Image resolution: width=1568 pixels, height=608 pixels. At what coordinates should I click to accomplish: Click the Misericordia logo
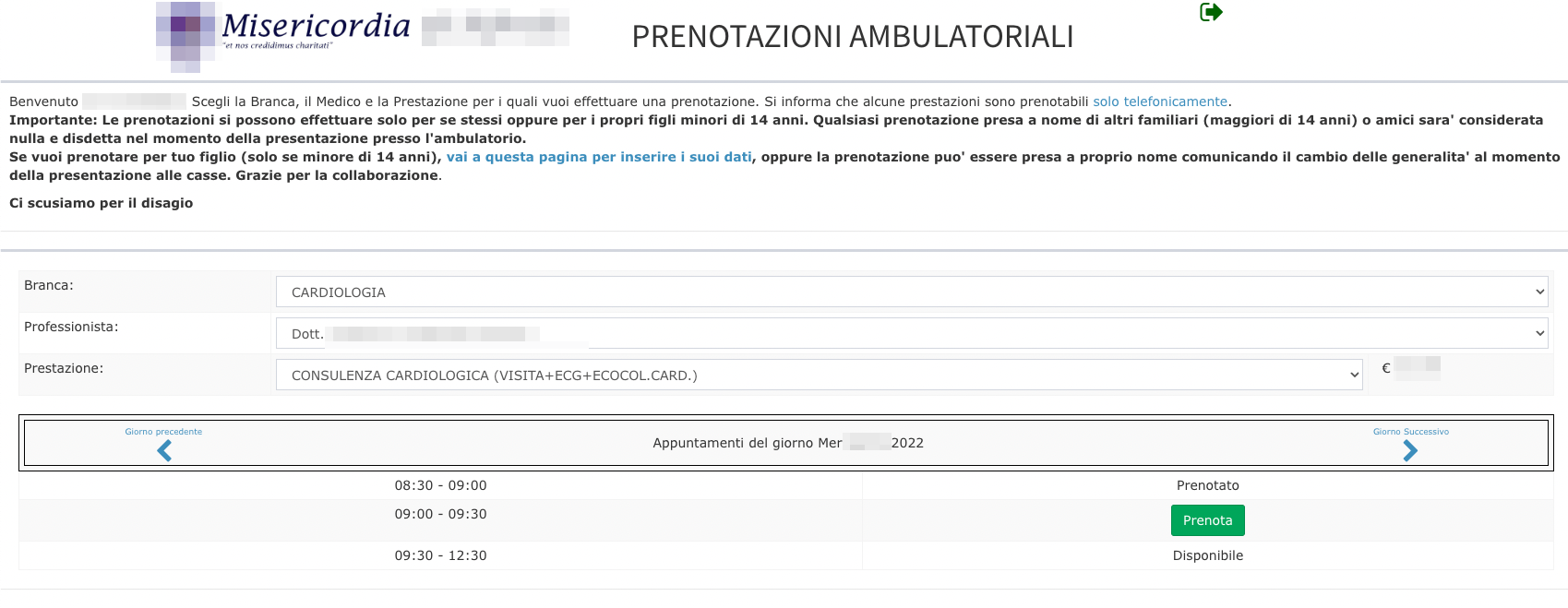tap(284, 33)
